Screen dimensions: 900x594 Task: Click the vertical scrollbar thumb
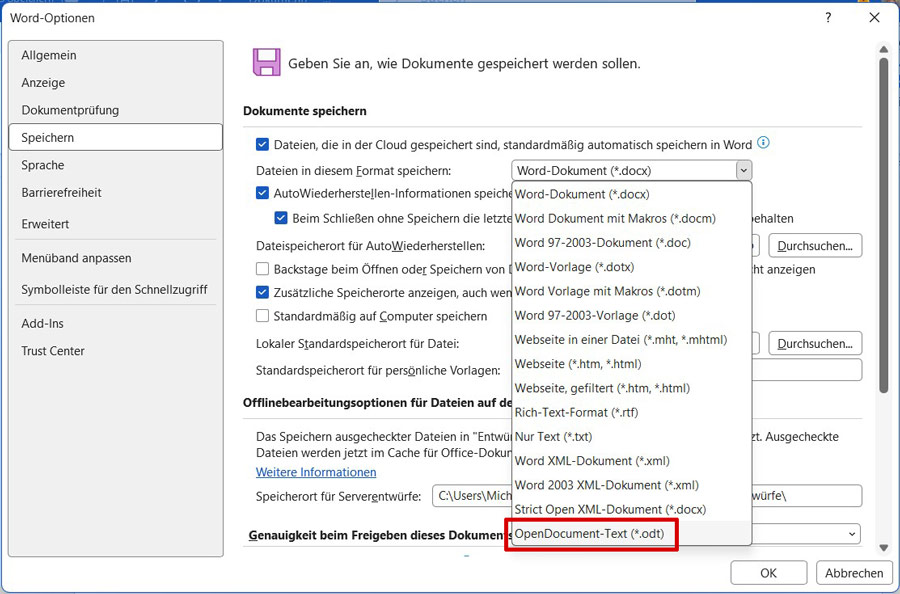coord(884,226)
